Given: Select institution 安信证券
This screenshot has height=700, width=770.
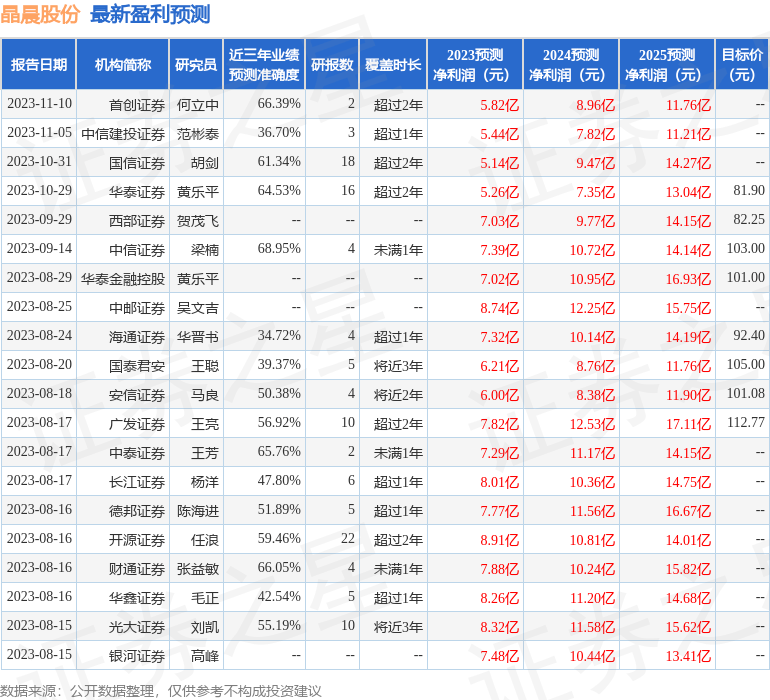Looking at the screenshot, I should [x=137, y=394].
